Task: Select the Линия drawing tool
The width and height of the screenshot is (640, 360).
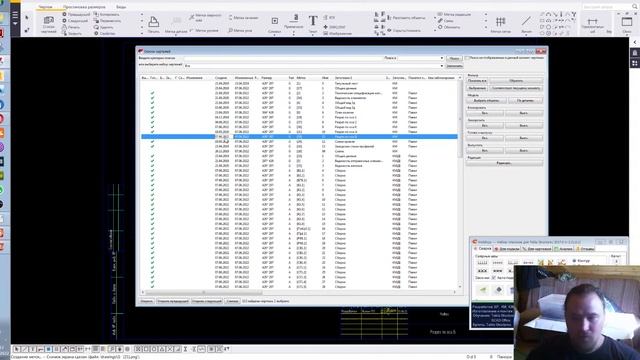Action: [x=527, y=24]
